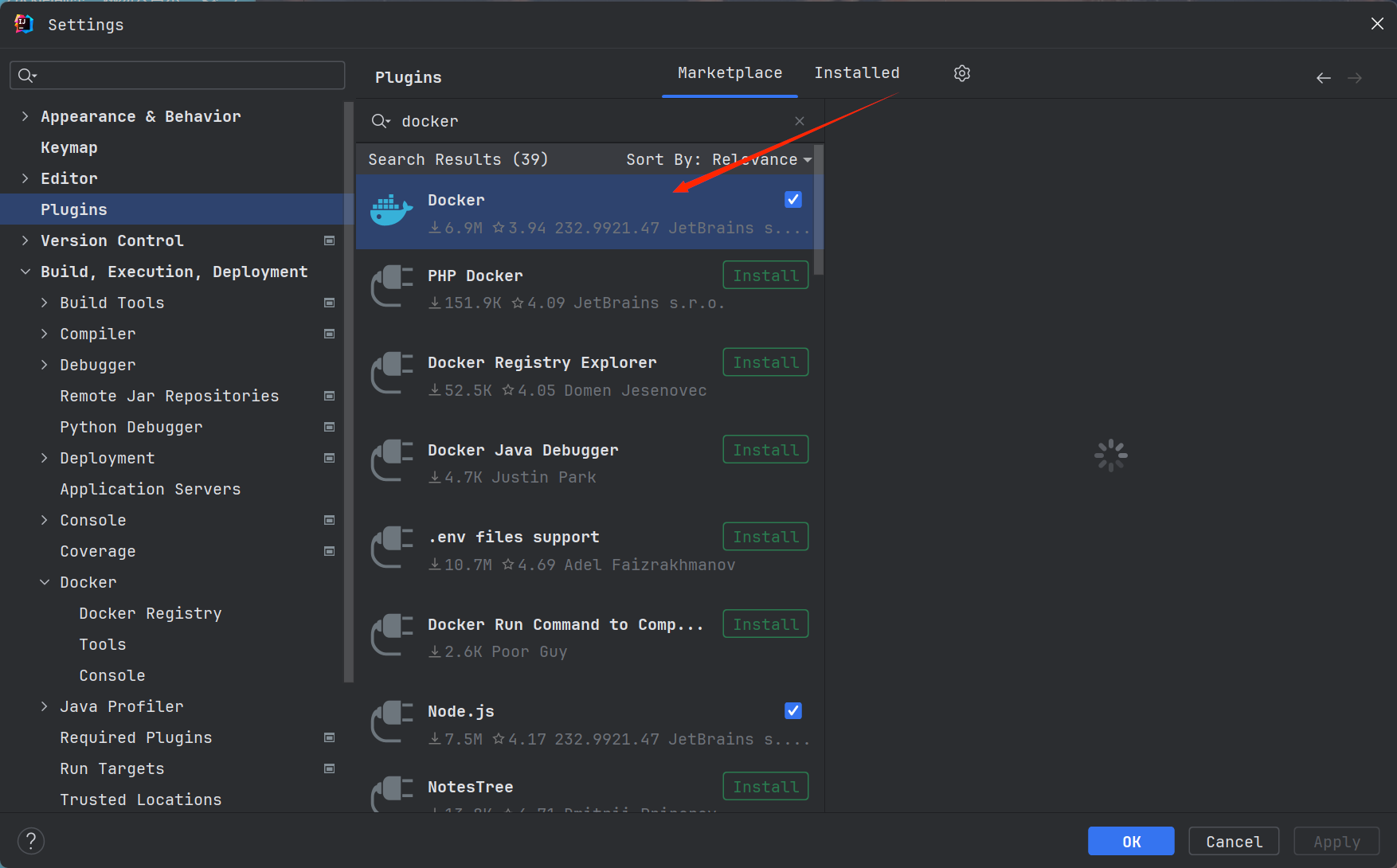1397x868 pixels.
Task: Click project-level icon beside Deployment
Action: 329,458
